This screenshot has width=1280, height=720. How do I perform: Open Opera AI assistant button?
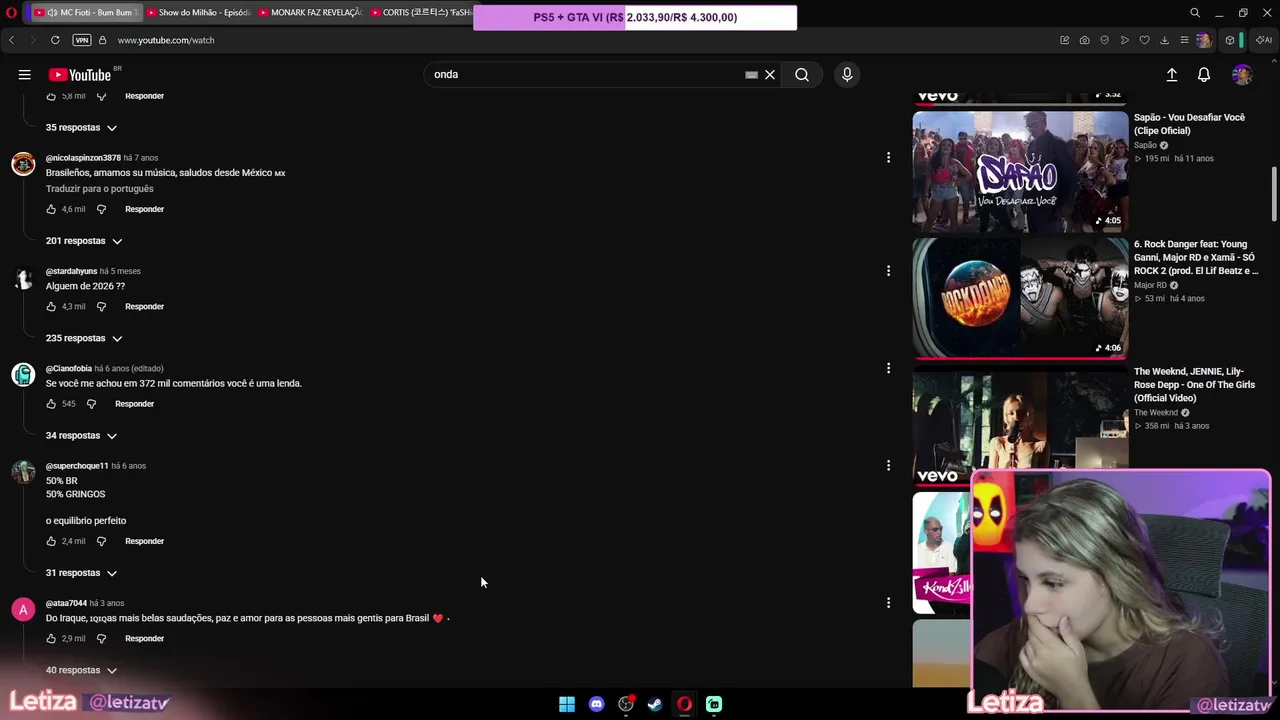point(1263,40)
